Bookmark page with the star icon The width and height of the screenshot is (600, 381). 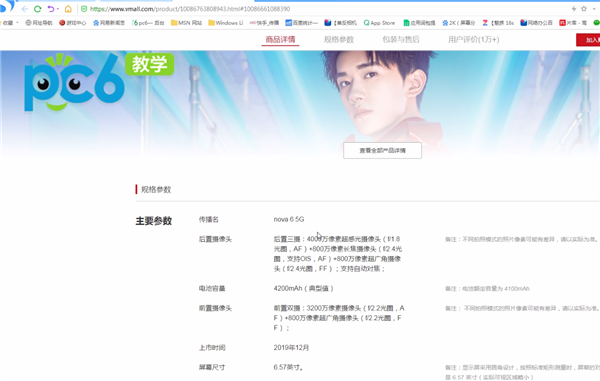tap(584, 8)
